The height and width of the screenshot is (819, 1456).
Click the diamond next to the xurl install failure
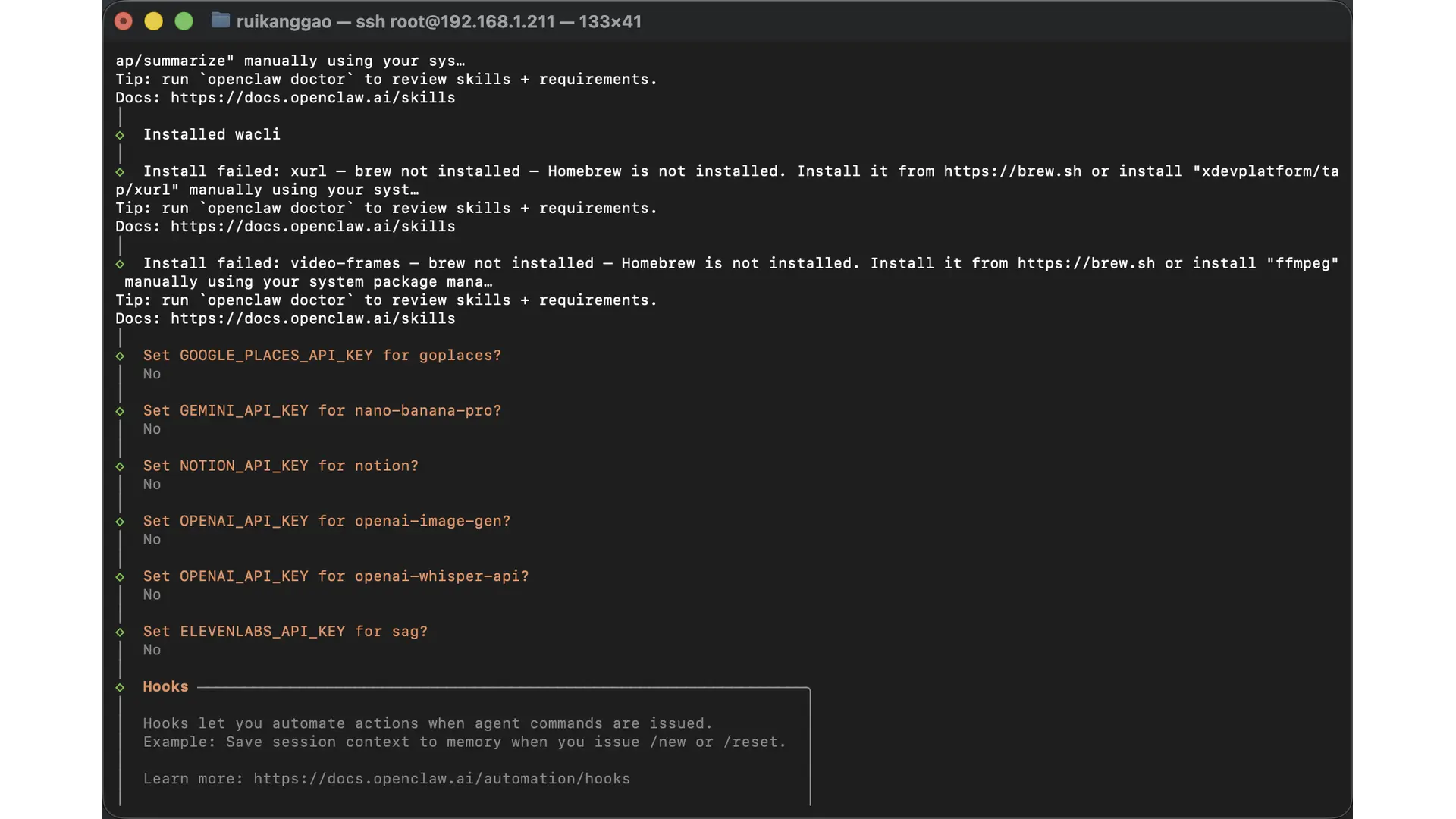coord(120,172)
